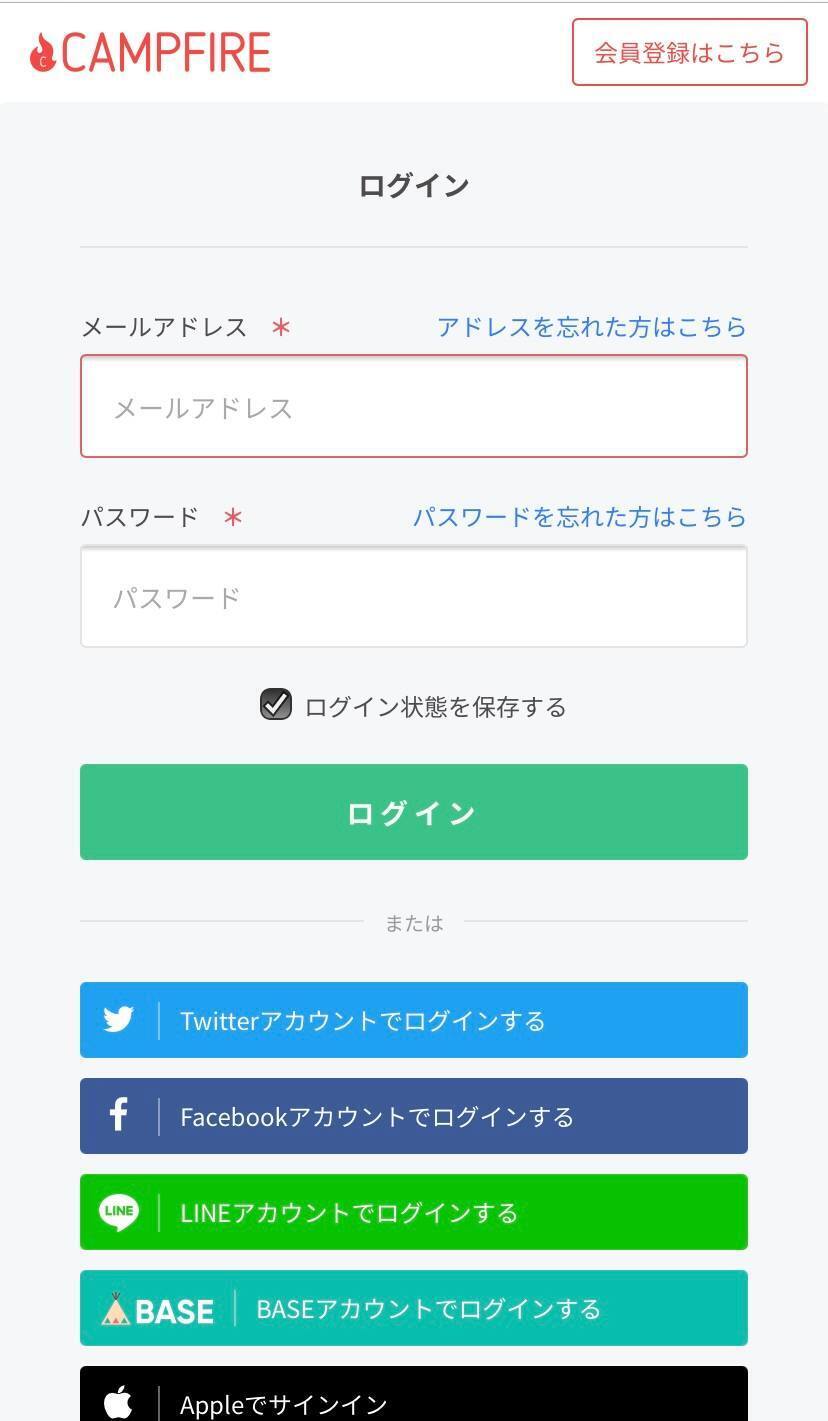Viewport: 828px width, 1421px height.
Task: Toggle the ログイン状態を保存する checkbox
Action: click(x=276, y=705)
